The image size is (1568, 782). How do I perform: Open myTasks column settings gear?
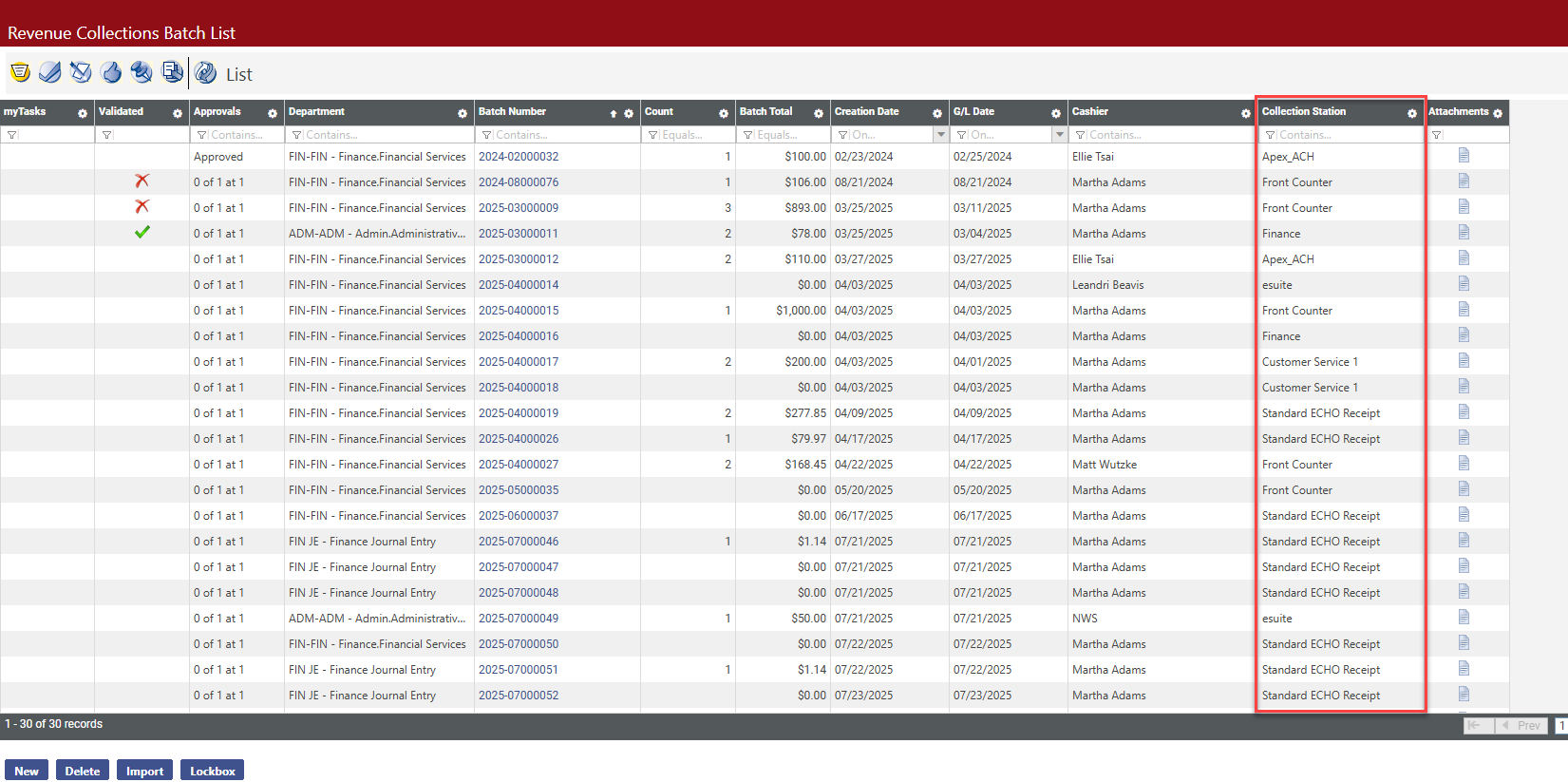83,113
